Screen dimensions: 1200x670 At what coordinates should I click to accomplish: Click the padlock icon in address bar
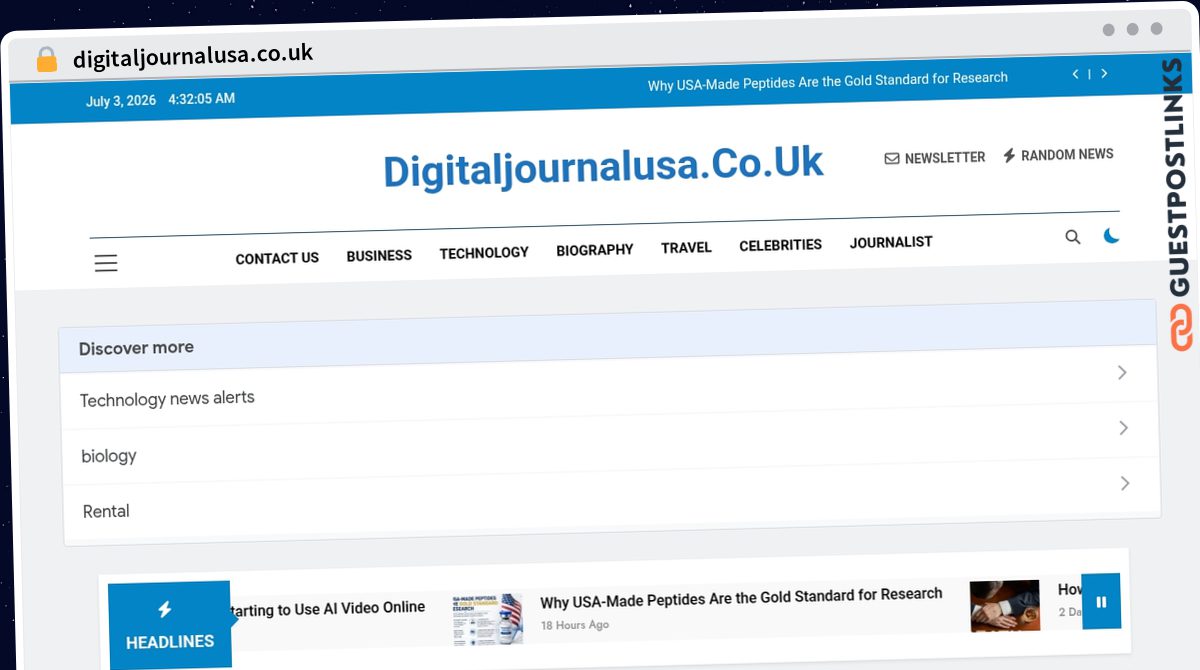point(47,60)
